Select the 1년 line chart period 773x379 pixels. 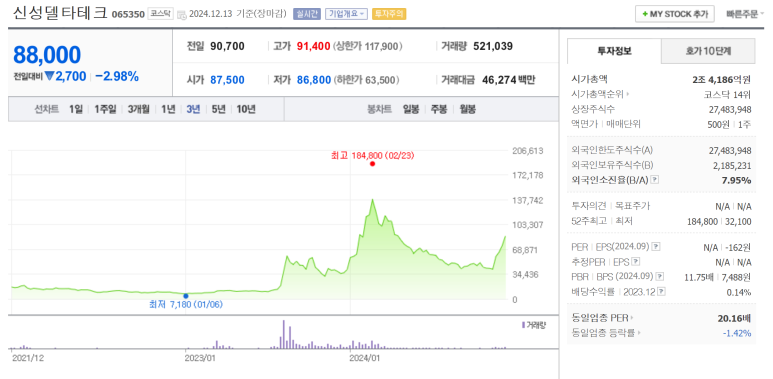pyautogui.click(x=168, y=109)
